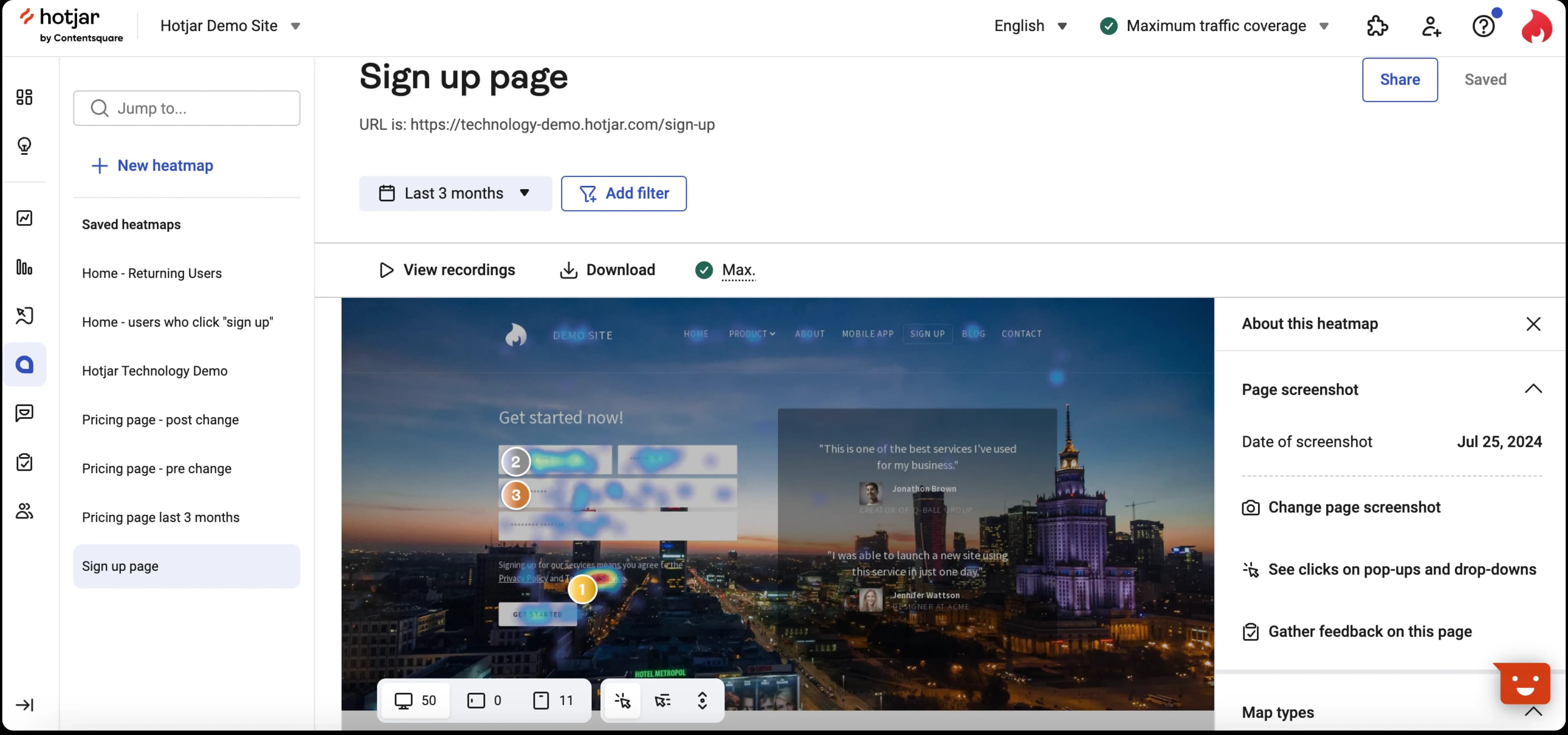The height and width of the screenshot is (735, 1568).
Task: Open the Last 3 months date dropdown
Action: (x=455, y=194)
